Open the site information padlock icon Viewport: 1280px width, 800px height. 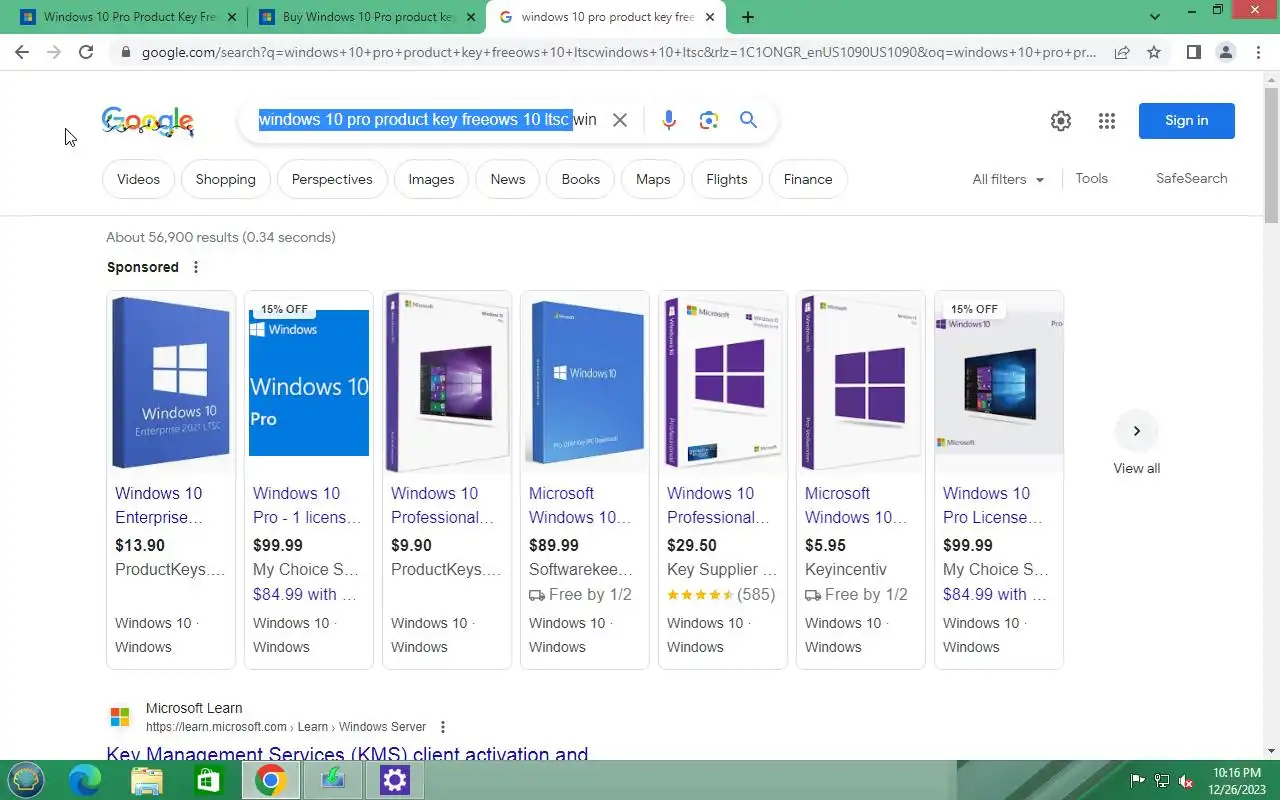pos(124,52)
